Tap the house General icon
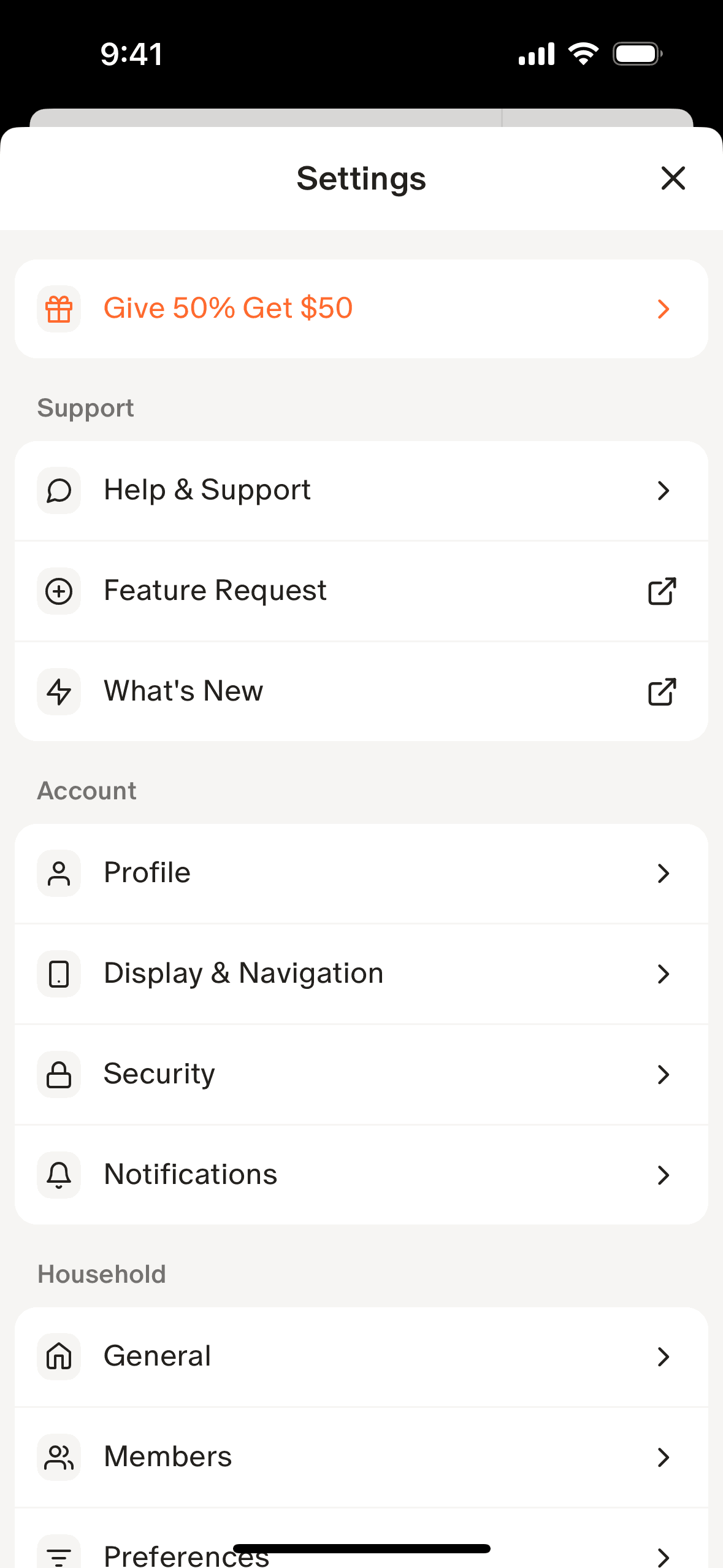Image resolution: width=723 pixels, height=1568 pixels. (x=59, y=1357)
